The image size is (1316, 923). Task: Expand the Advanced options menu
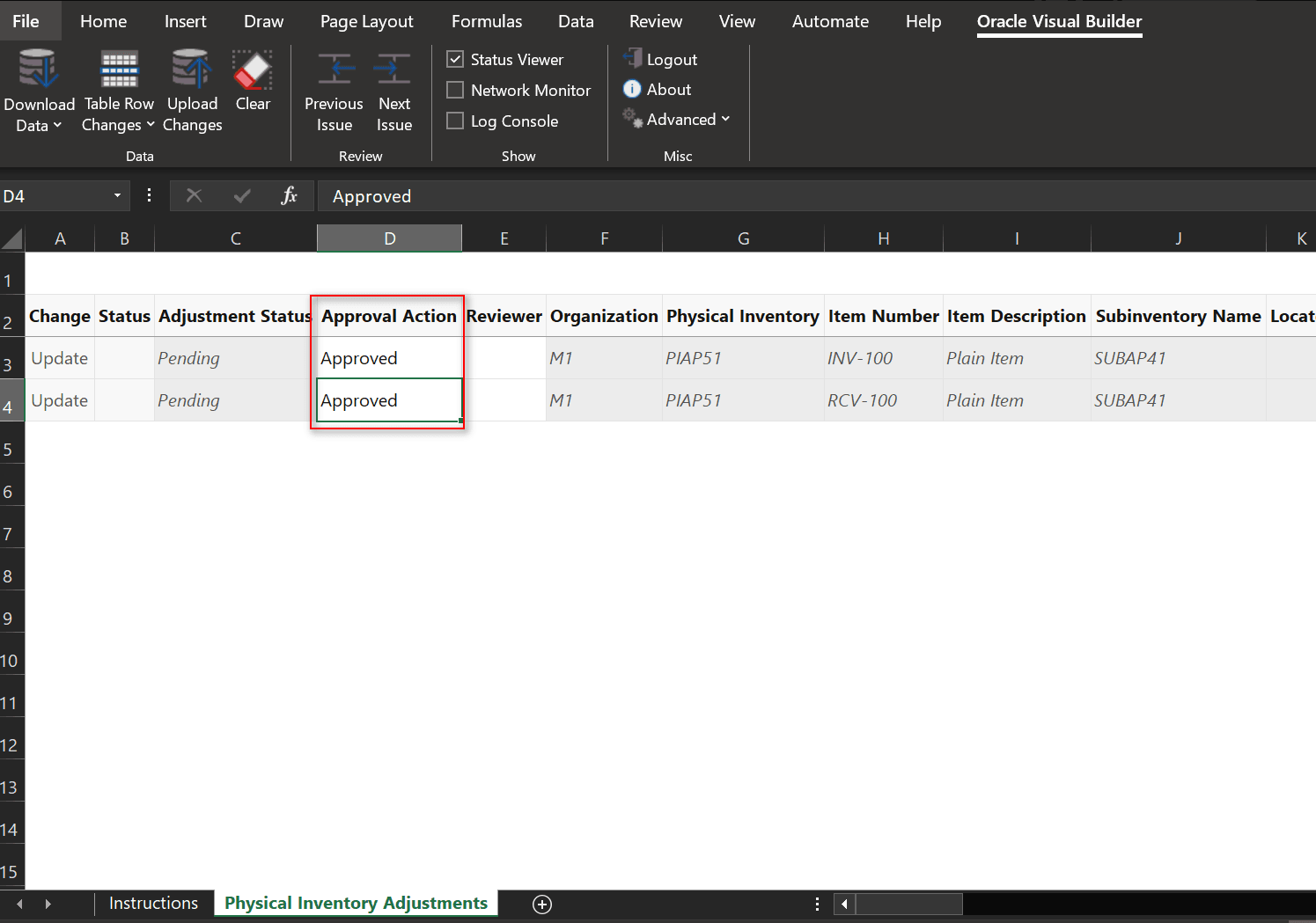pos(676,119)
